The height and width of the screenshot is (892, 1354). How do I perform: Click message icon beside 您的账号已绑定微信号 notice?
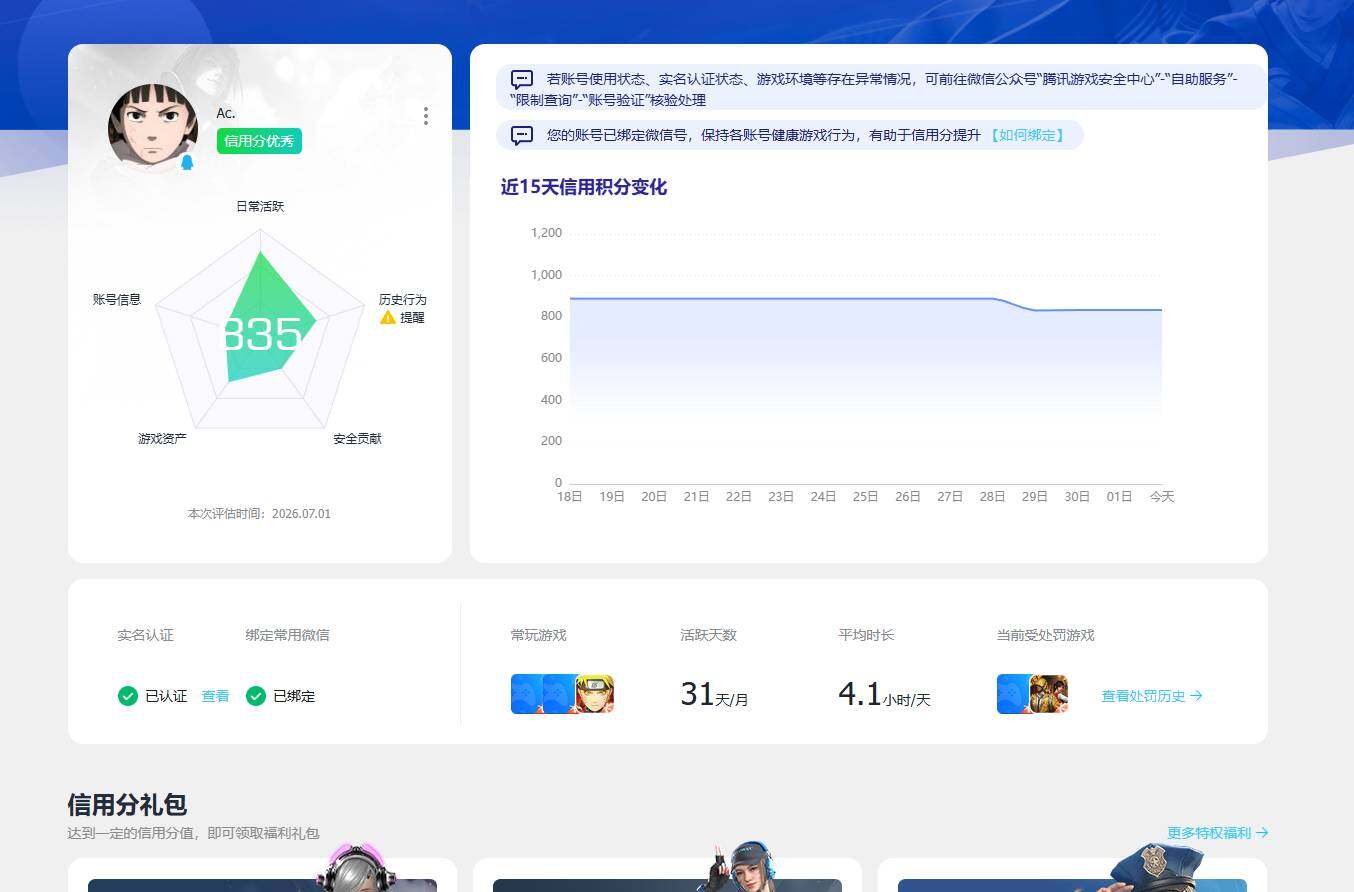(x=522, y=135)
